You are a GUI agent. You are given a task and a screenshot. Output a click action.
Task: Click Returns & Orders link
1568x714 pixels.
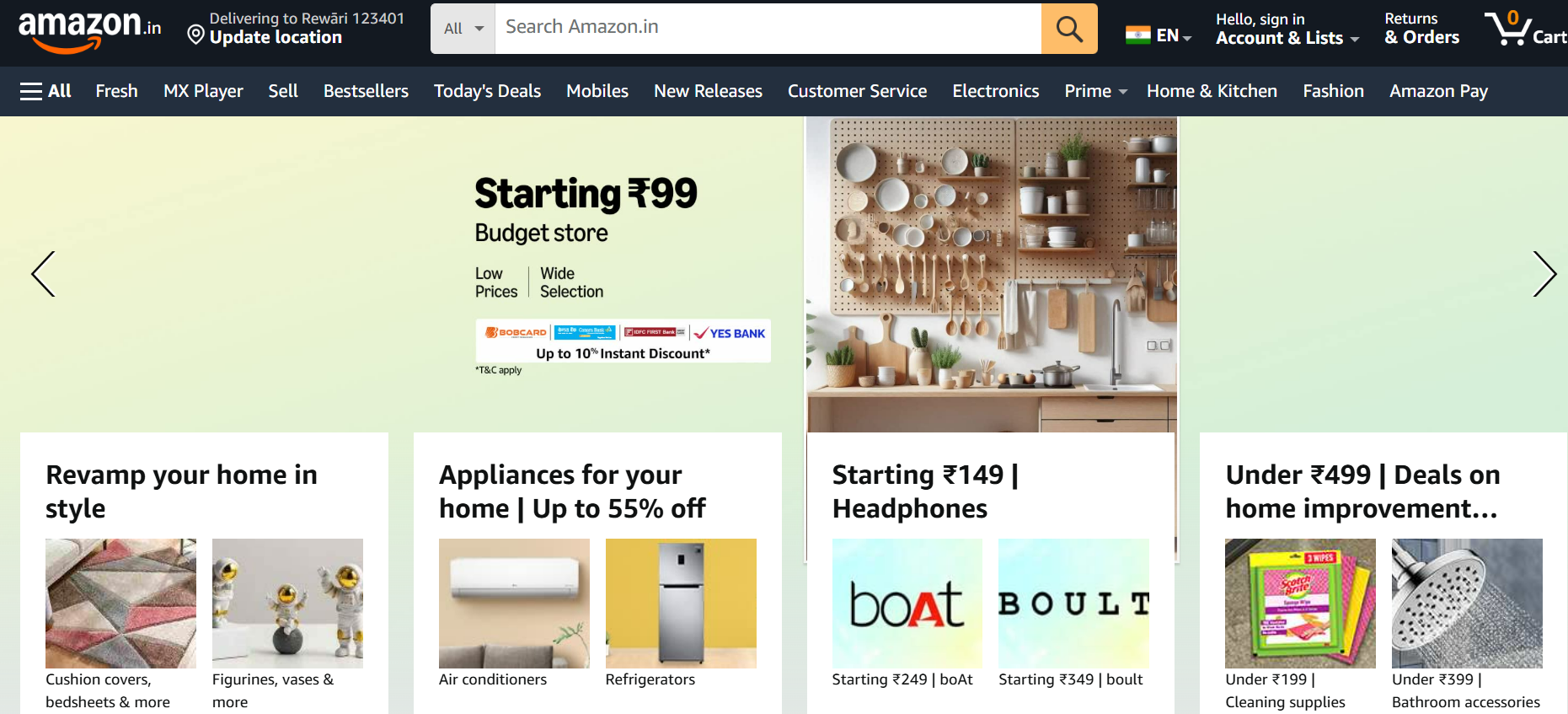pyautogui.click(x=1421, y=29)
